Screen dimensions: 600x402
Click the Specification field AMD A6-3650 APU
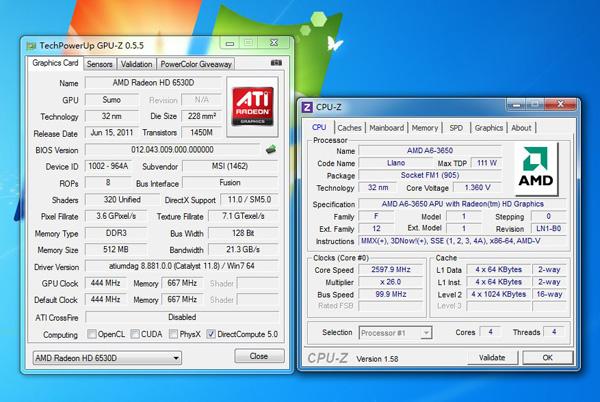(x=462, y=204)
